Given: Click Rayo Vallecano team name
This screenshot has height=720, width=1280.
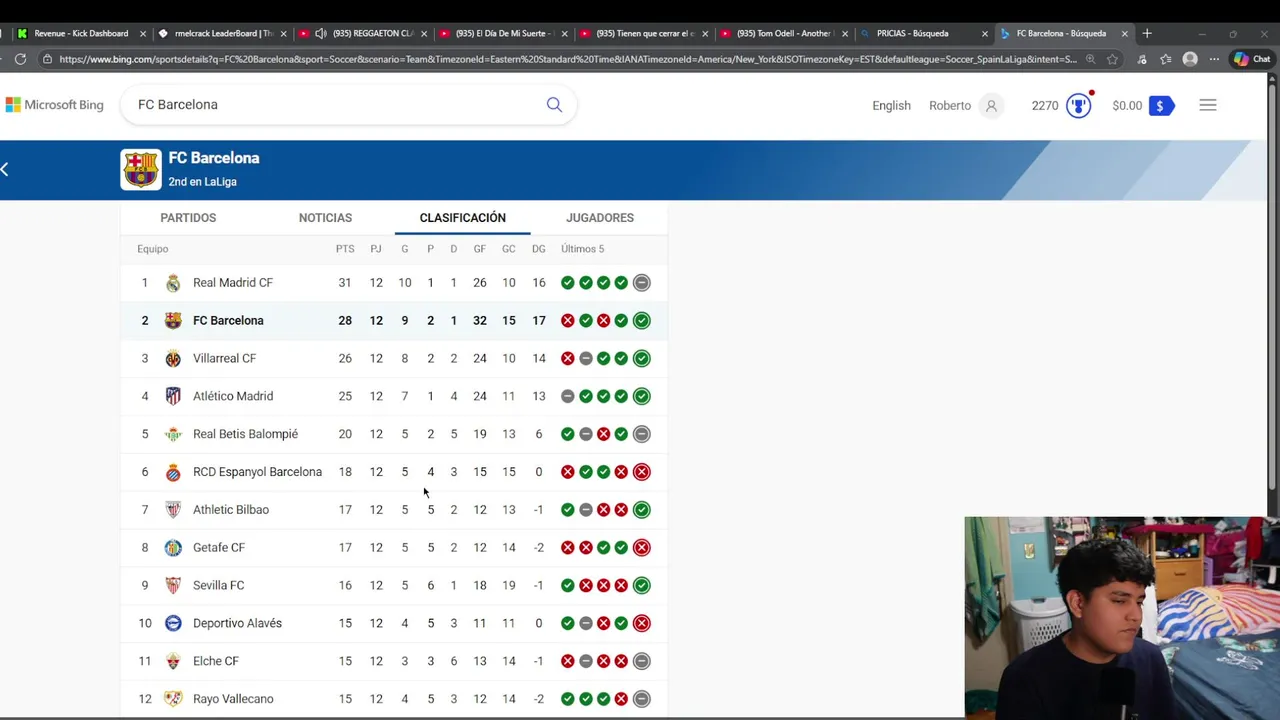Looking at the screenshot, I should click(x=233, y=699).
